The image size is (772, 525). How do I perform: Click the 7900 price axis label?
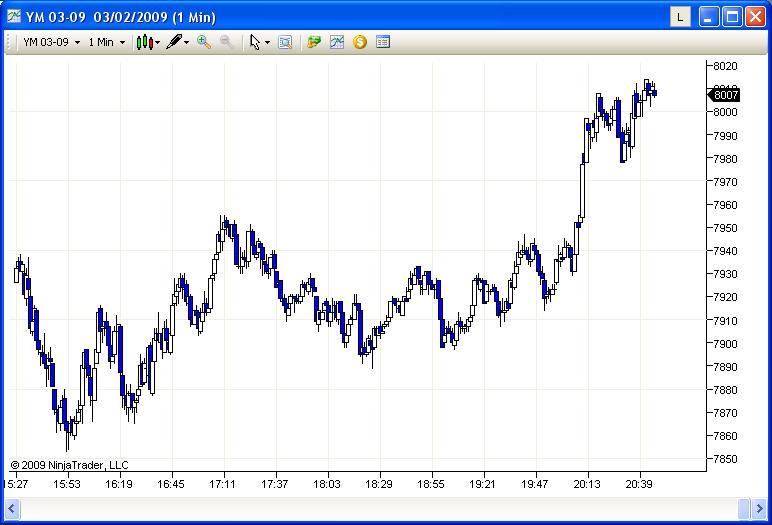pyautogui.click(x=725, y=344)
